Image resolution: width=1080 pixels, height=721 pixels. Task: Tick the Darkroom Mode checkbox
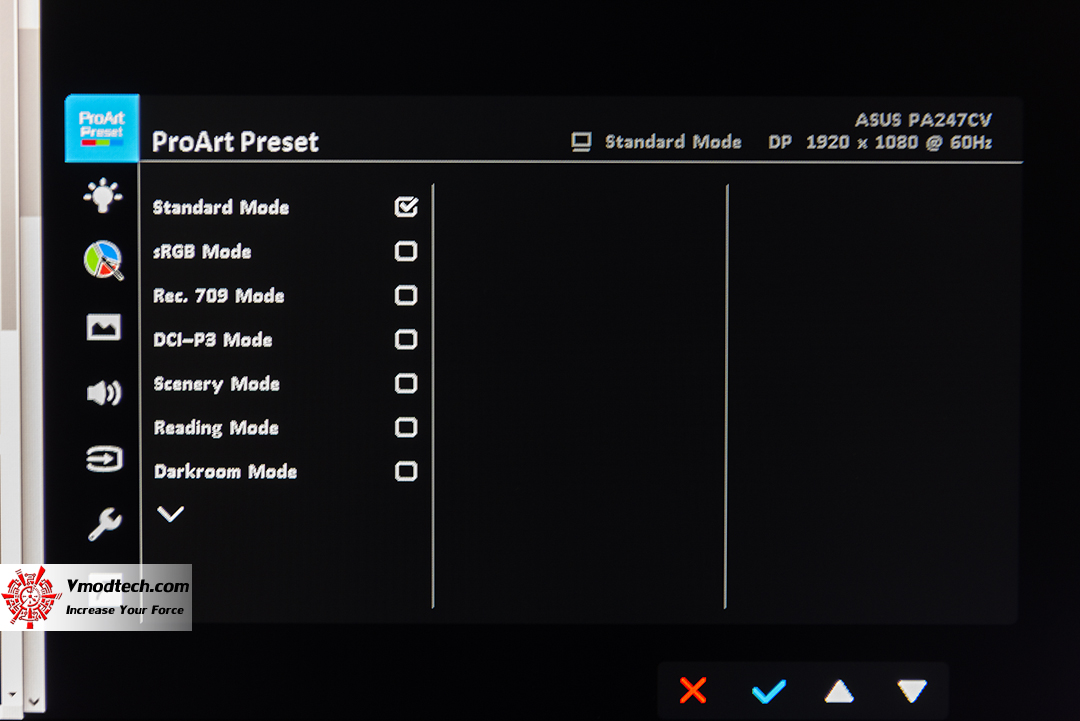pyautogui.click(x=406, y=472)
